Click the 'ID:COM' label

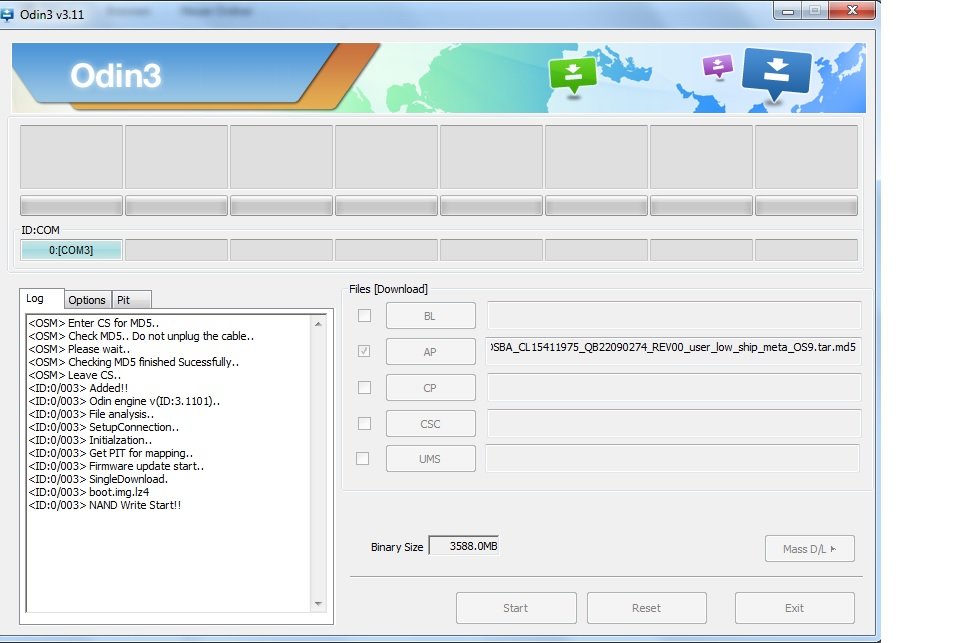pyautogui.click(x=40, y=230)
